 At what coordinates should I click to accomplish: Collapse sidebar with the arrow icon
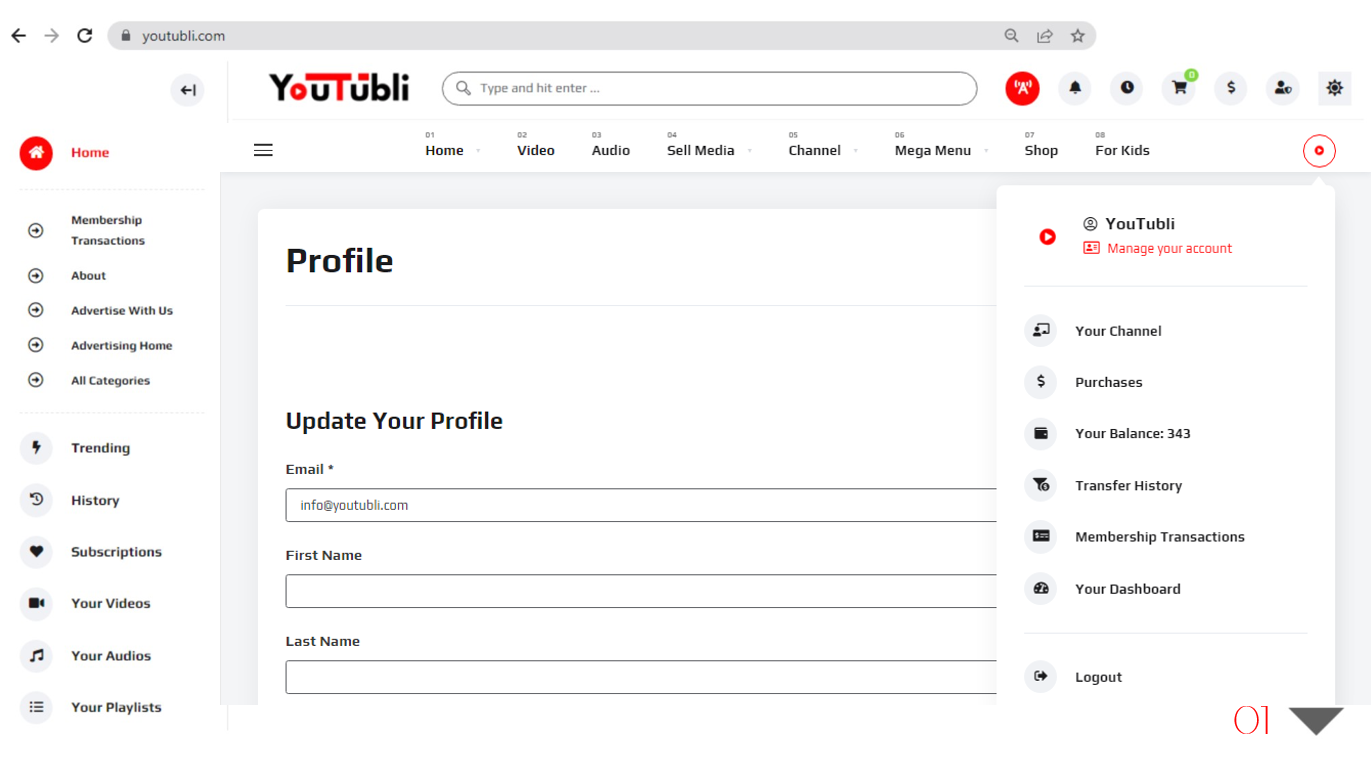(x=187, y=90)
